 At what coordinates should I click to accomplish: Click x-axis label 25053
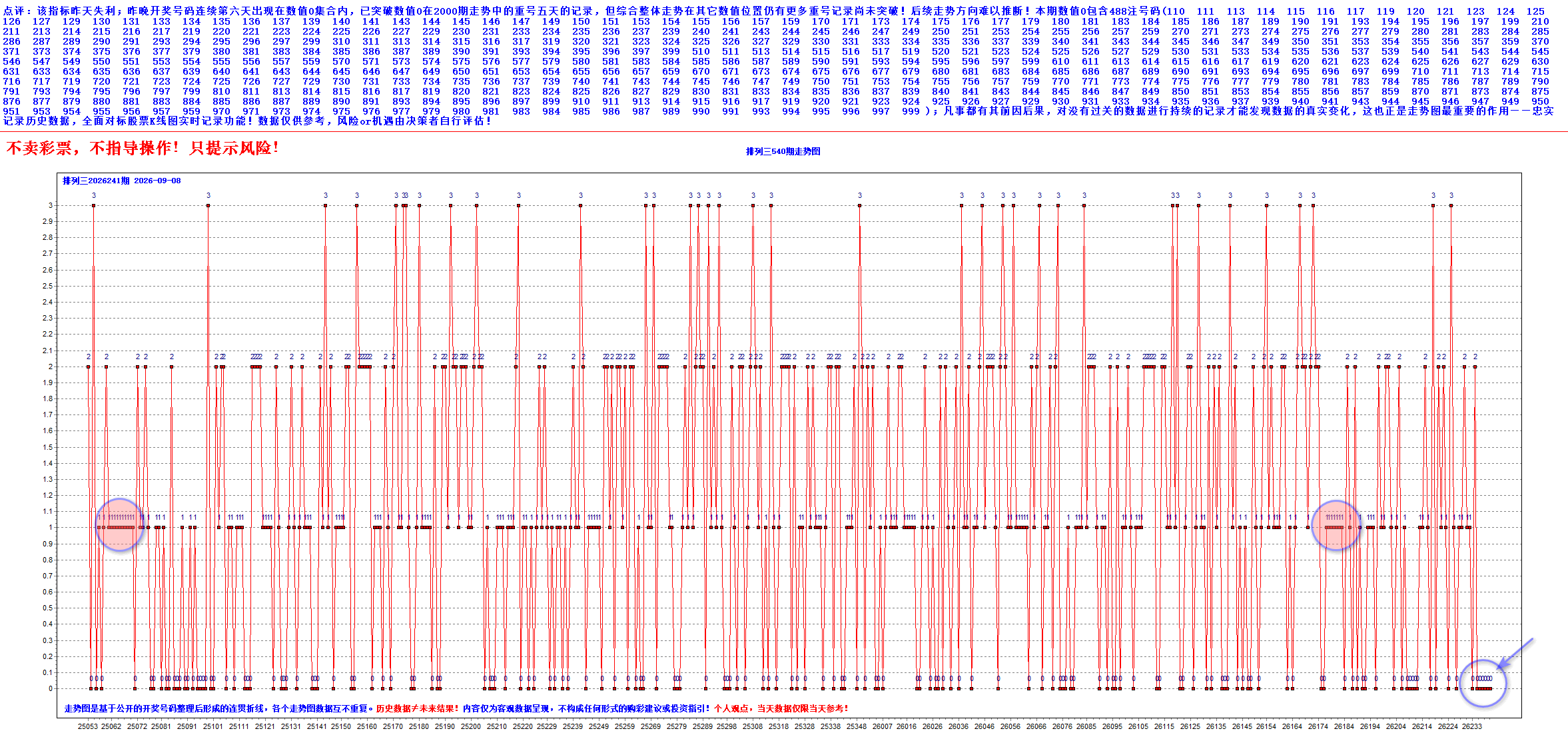pos(87,726)
